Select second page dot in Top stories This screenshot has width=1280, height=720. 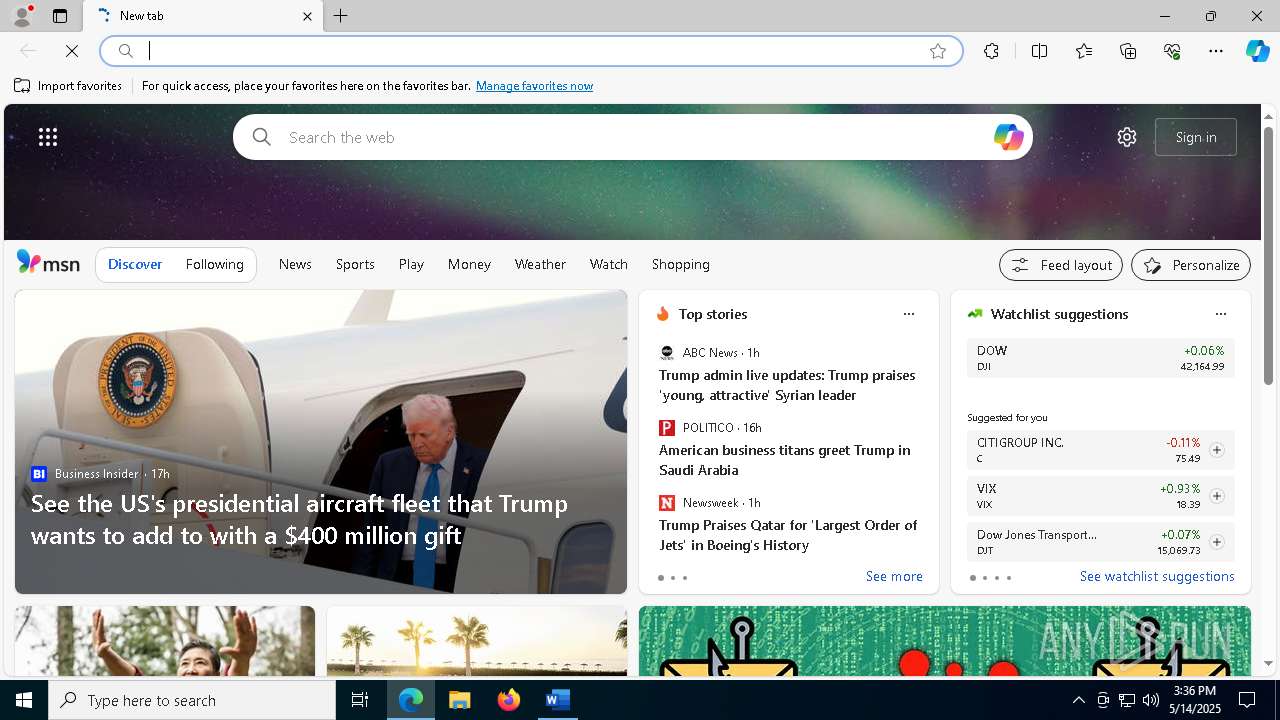click(673, 578)
